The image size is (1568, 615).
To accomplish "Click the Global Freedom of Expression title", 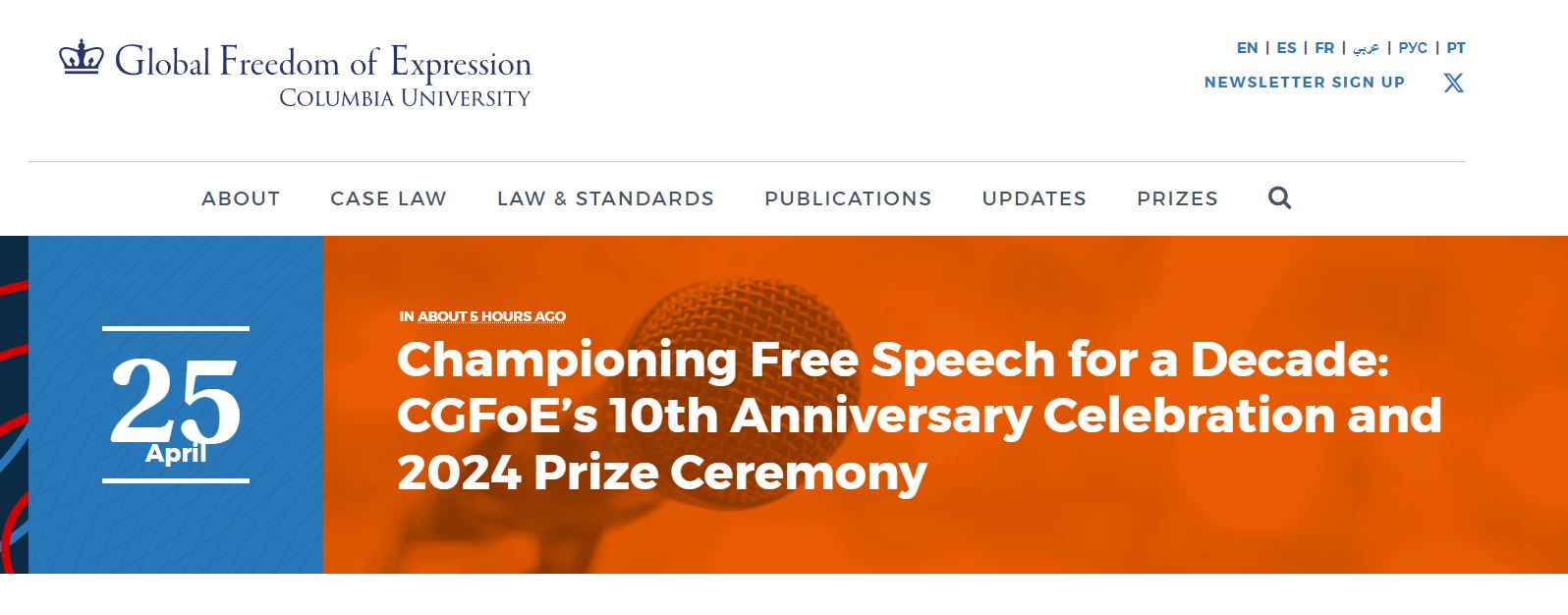I will [323, 63].
